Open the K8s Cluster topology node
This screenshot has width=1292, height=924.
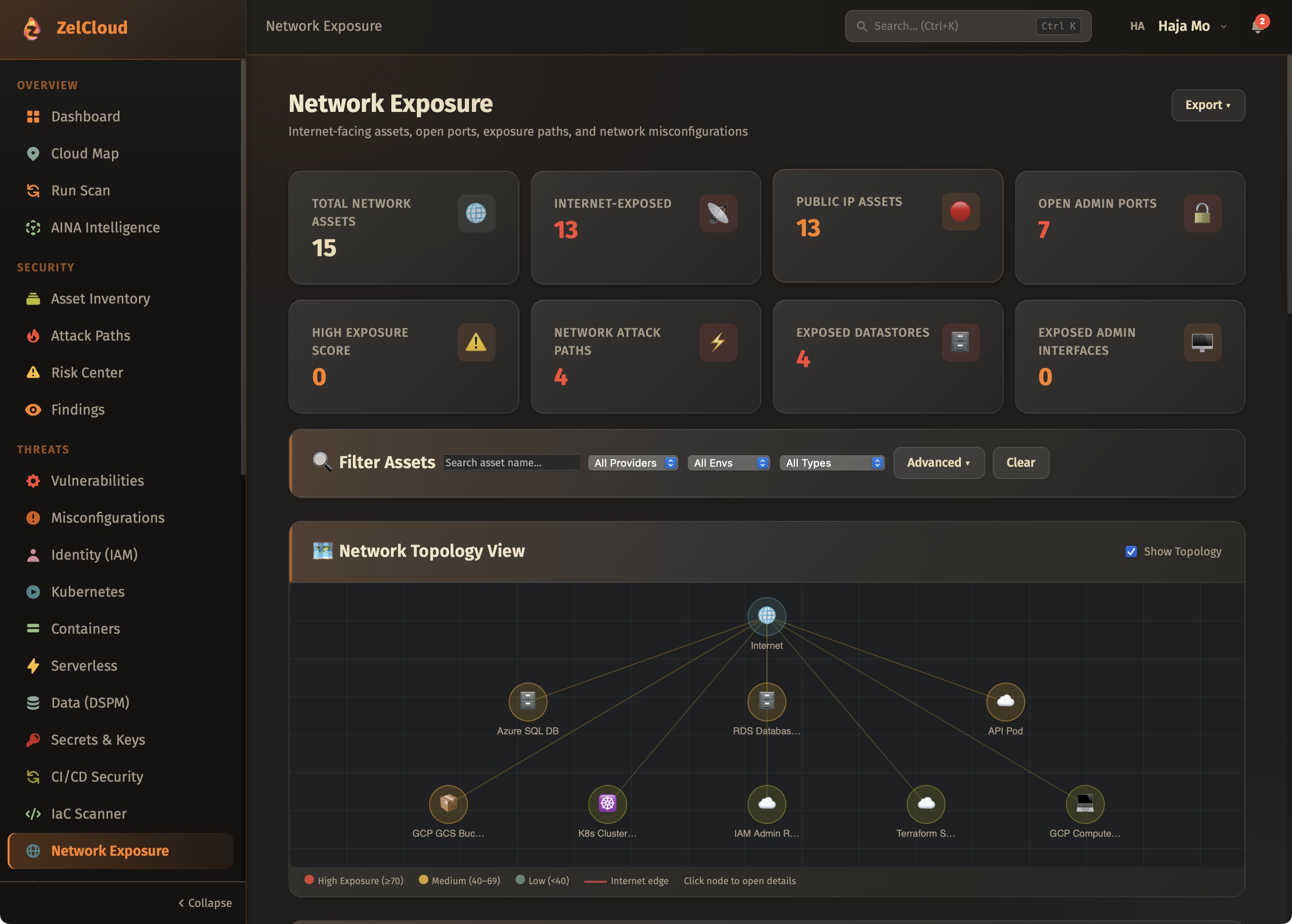[607, 804]
